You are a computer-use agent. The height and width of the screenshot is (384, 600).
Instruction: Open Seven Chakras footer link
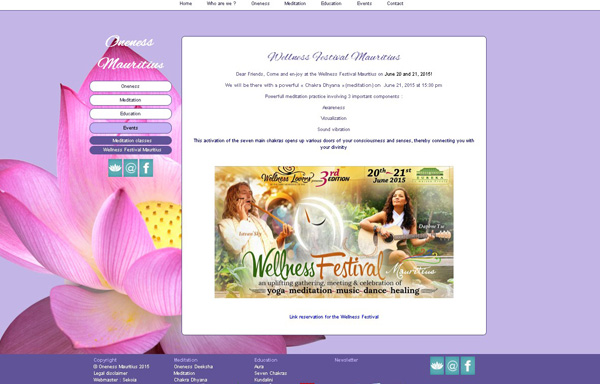click(271, 373)
